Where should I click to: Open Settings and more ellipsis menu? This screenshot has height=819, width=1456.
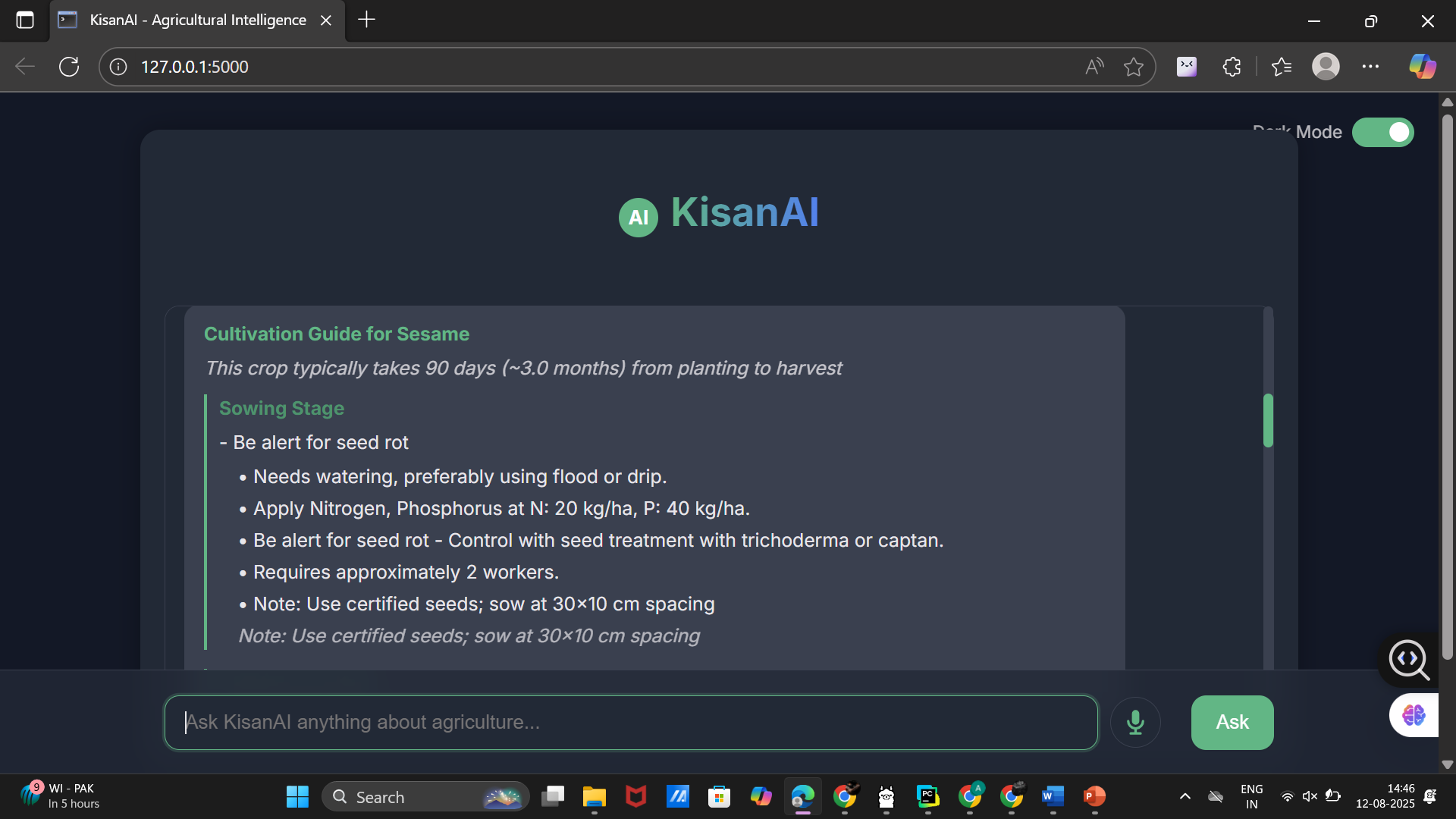(1370, 67)
